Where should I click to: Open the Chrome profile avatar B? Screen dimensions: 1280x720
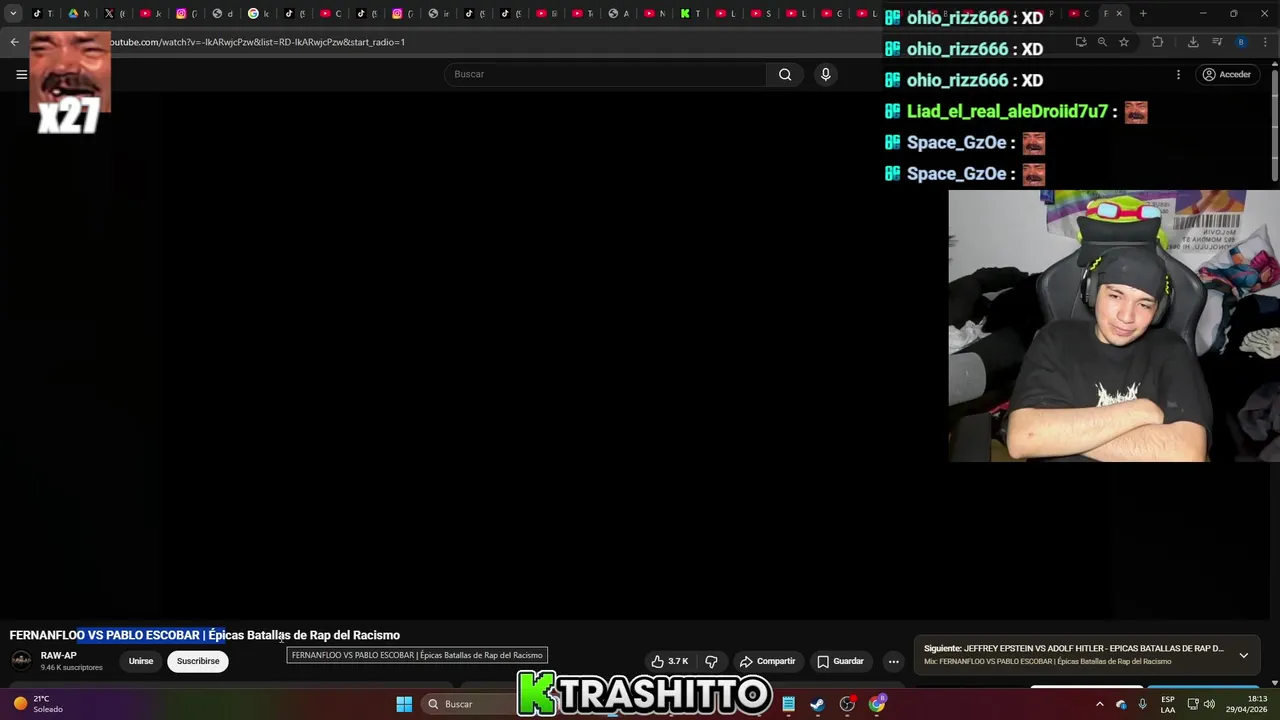[x=1241, y=42]
